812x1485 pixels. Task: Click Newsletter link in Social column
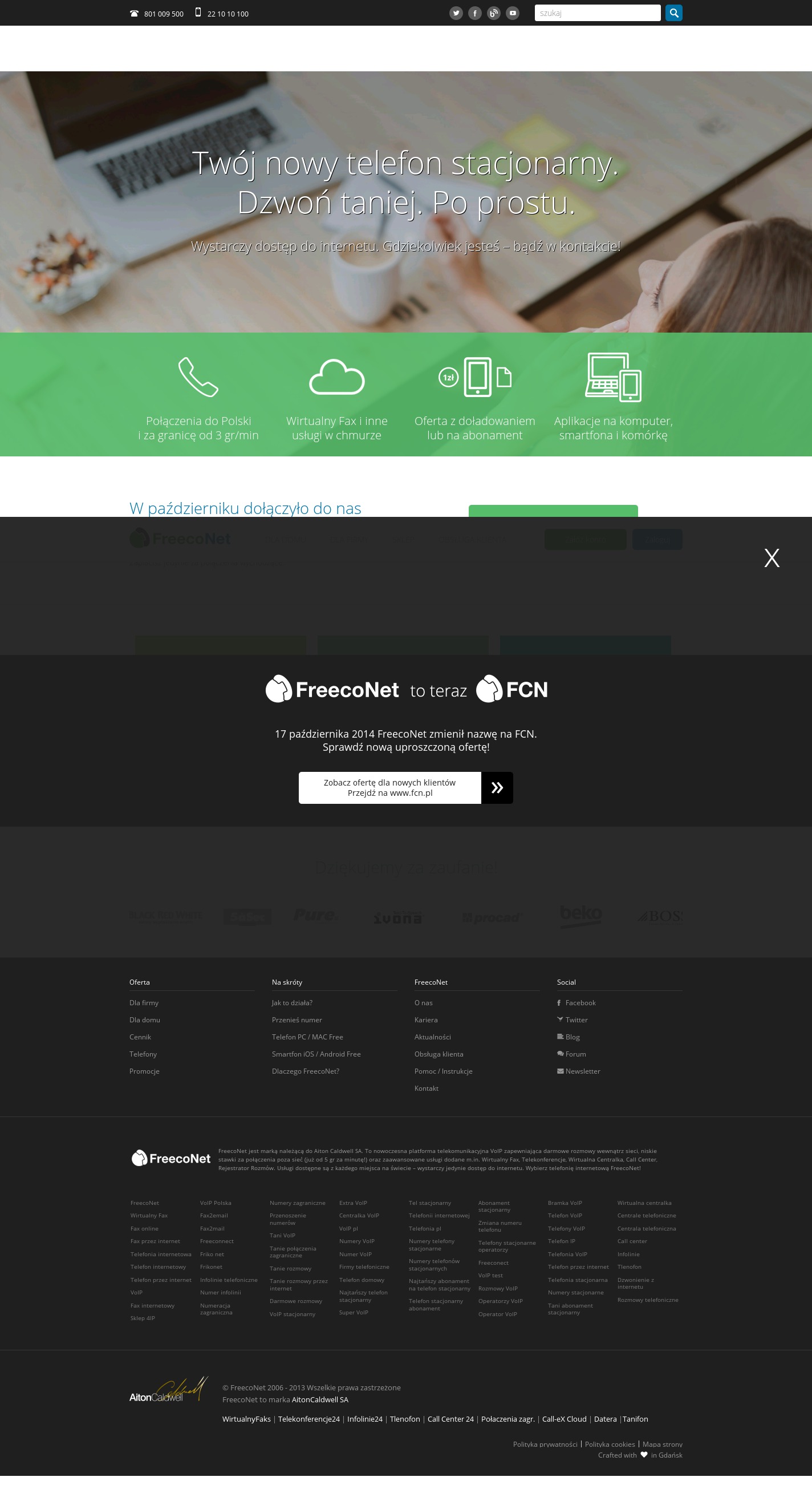(x=582, y=1071)
